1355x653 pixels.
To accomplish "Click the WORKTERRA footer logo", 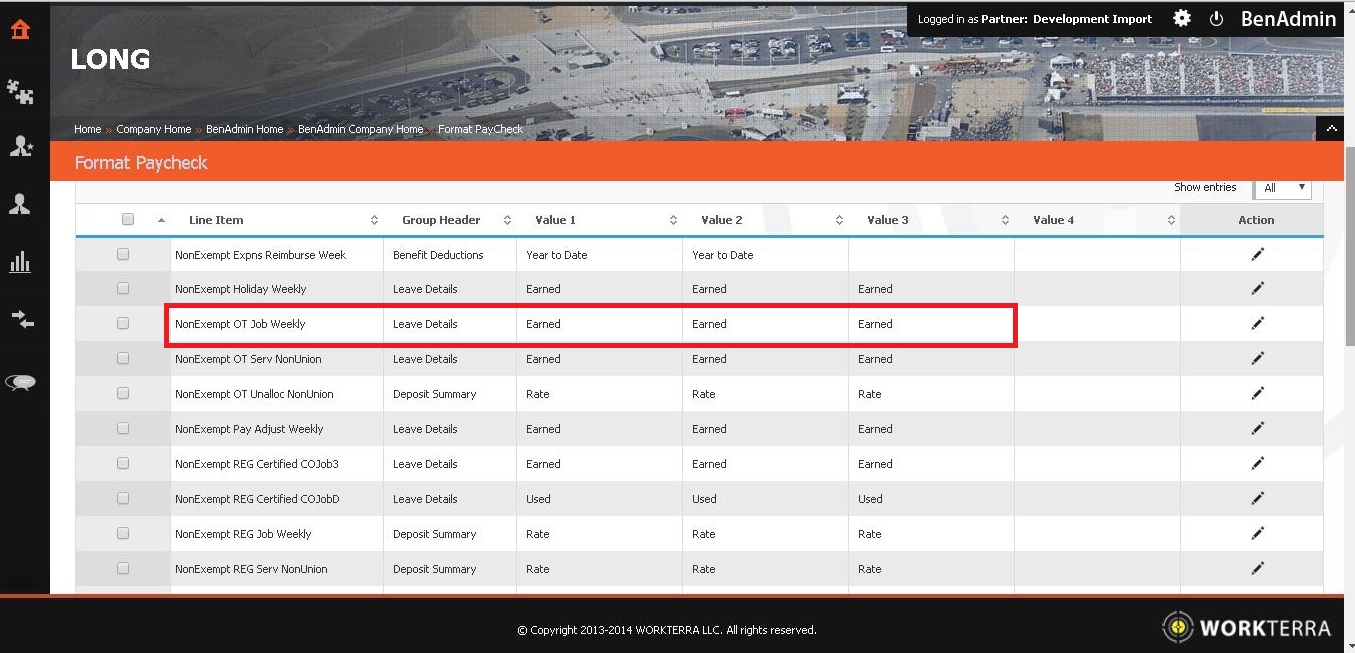I will pos(1247,627).
